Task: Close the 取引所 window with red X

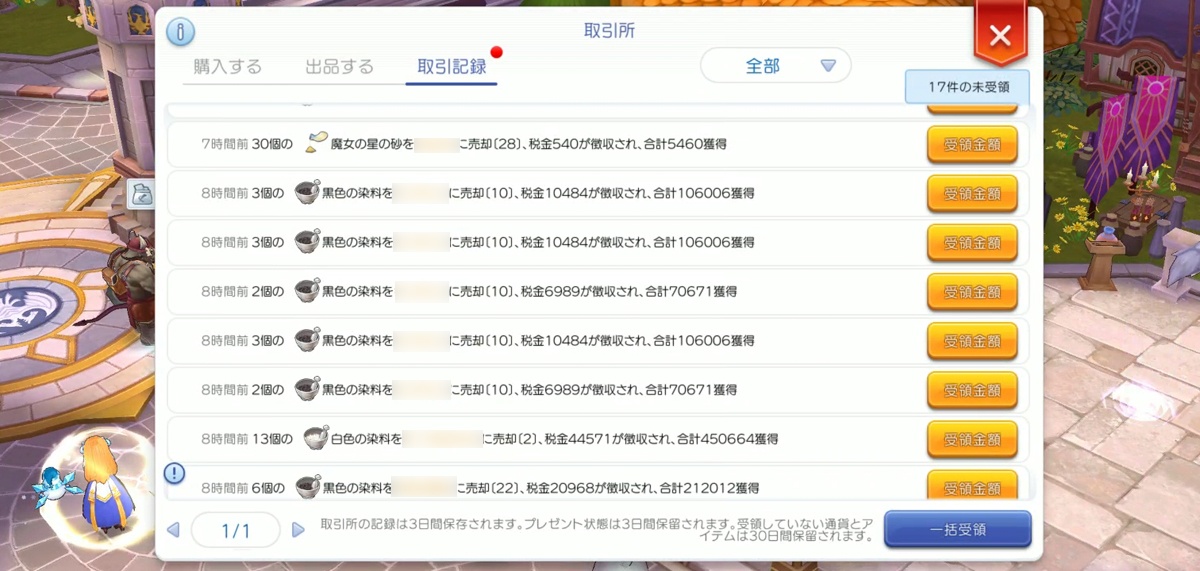Action: [x=999, y=36]
